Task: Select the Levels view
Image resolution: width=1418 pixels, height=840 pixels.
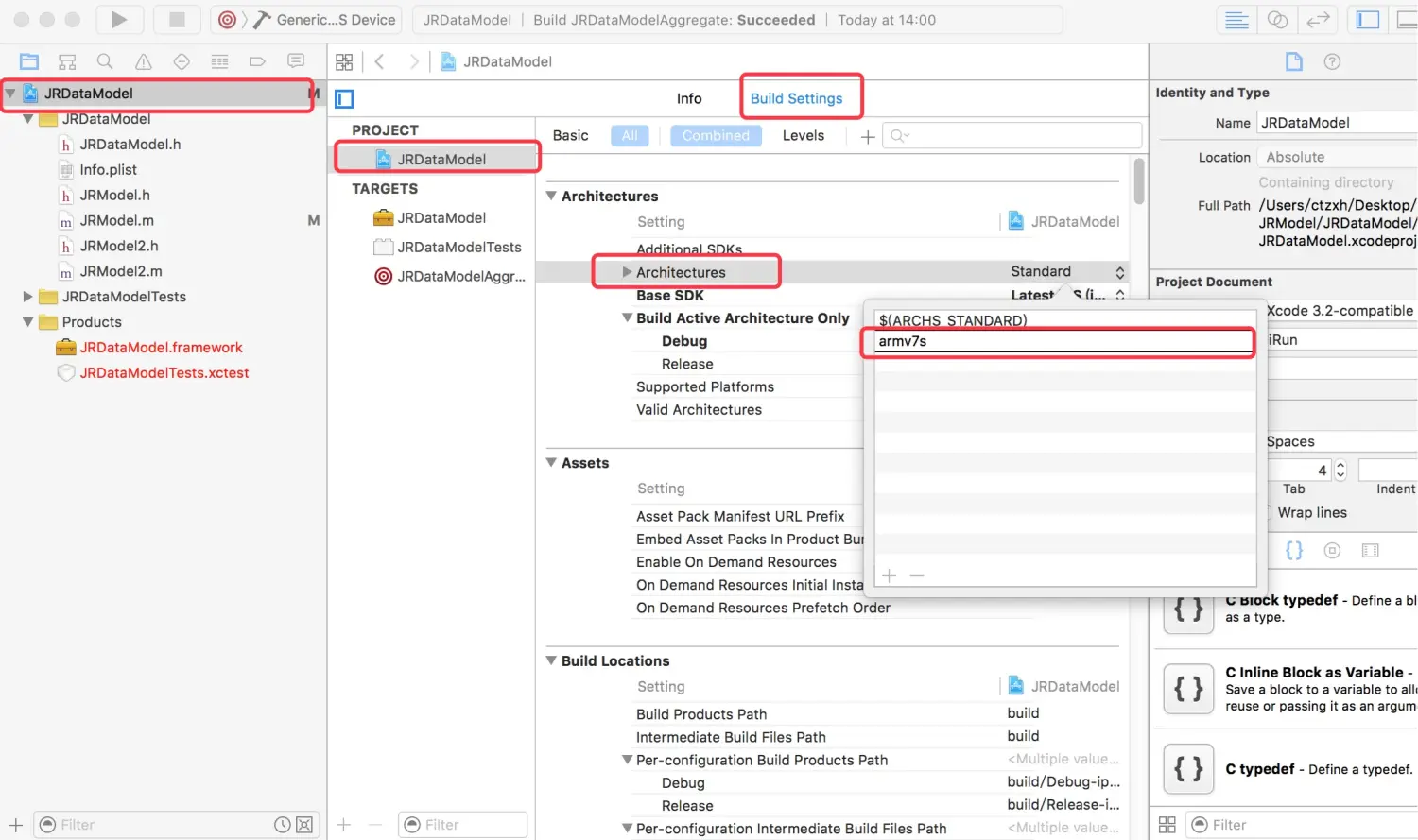Action: [804, 135]
